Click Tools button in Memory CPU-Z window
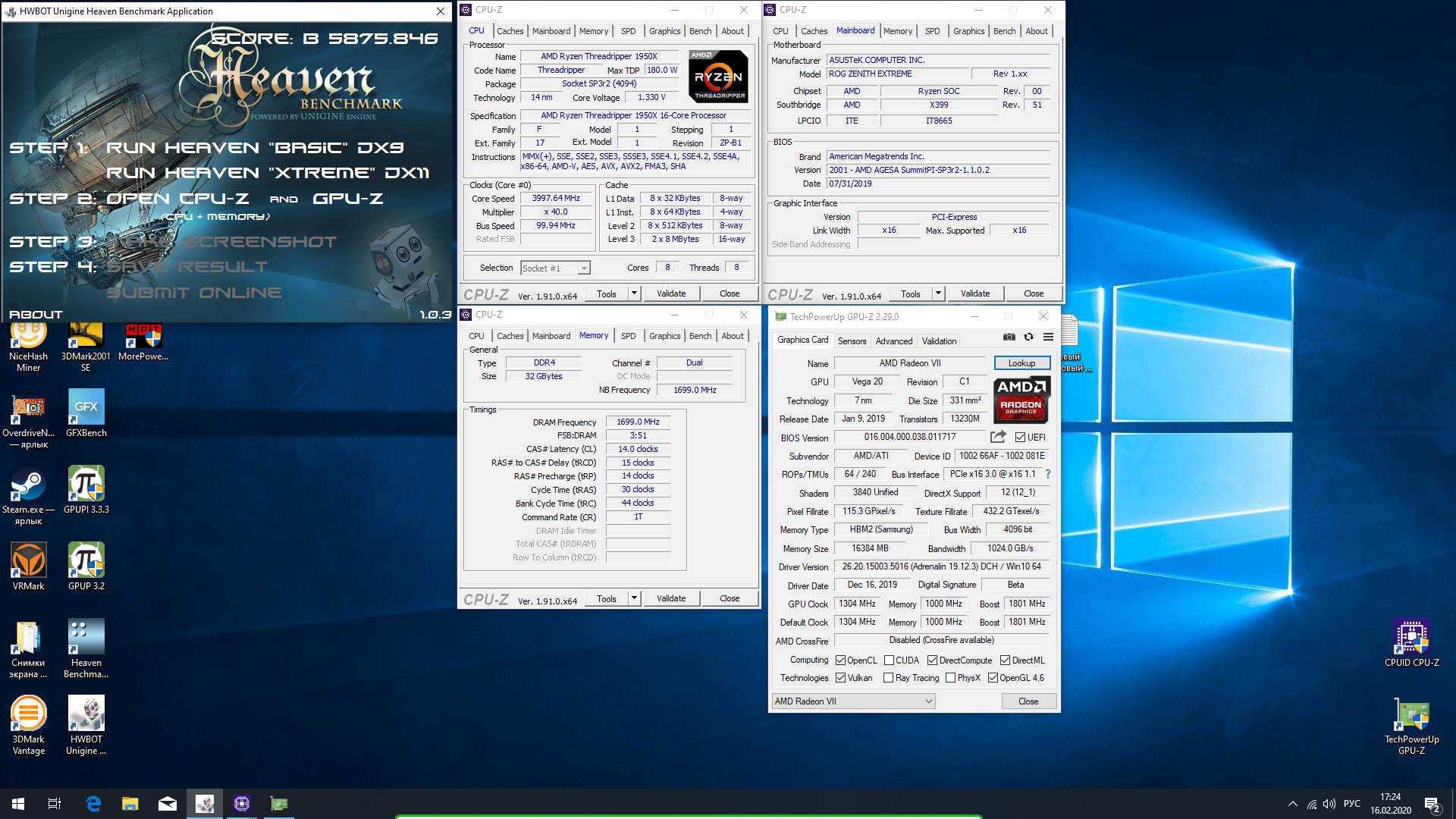This screenshot has width=1456, height=819. click(607, 598)
